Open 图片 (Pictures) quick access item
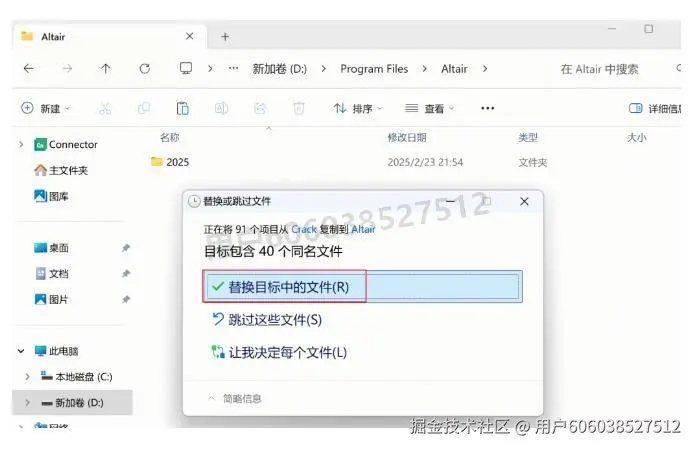694x449 pixels. 51,299
